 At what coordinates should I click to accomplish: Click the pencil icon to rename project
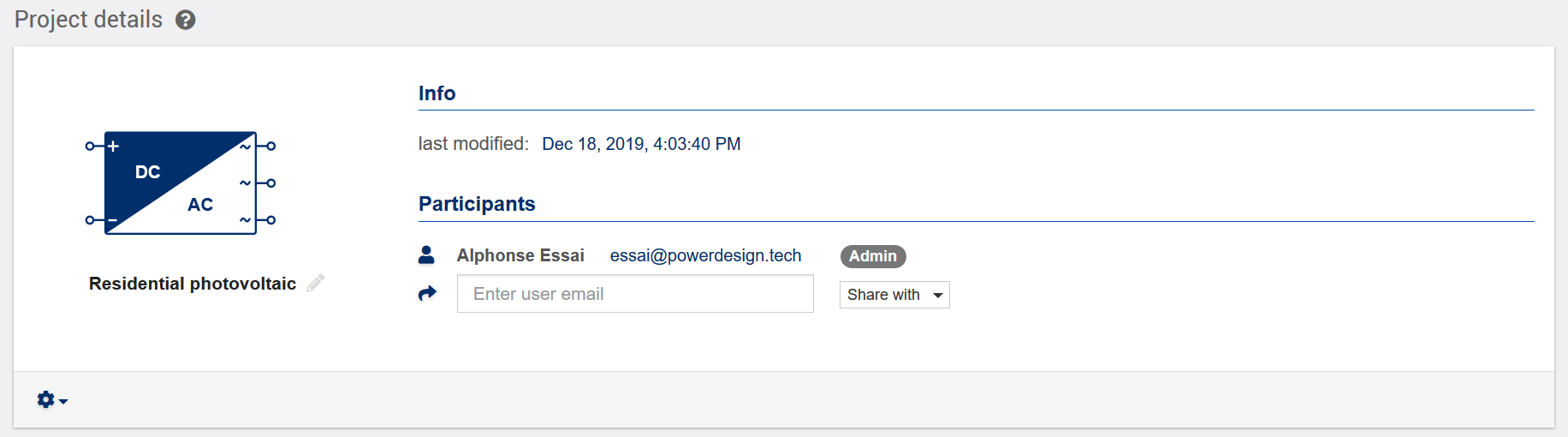tap(316, 283)
